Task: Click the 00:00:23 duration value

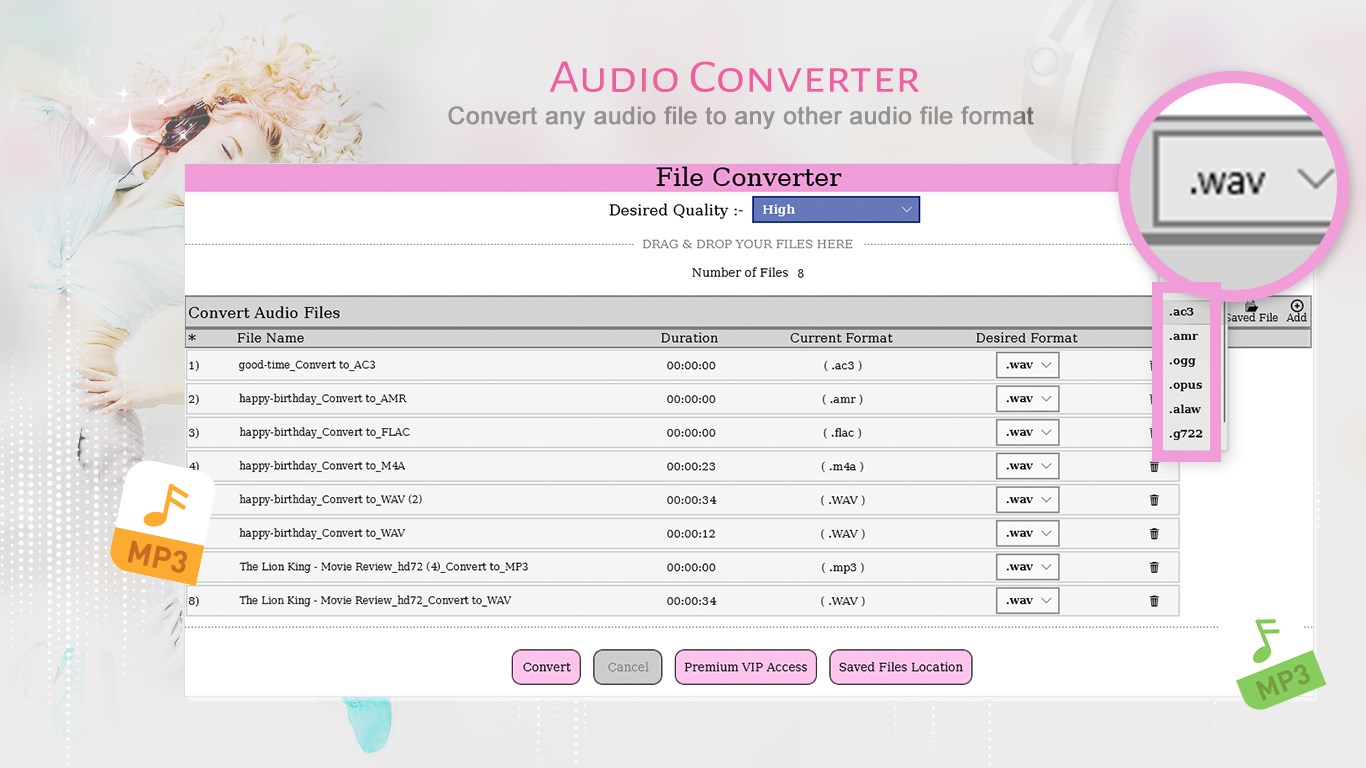Action: [691, 467]
